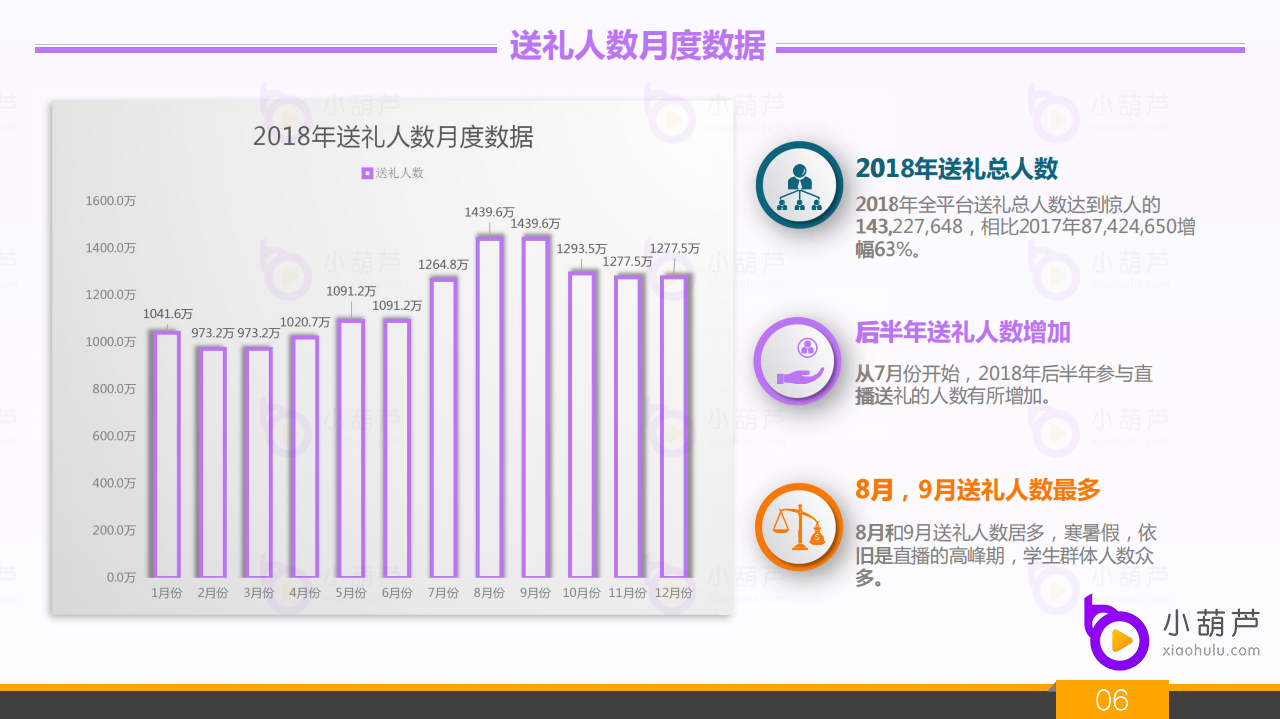
Task: Click the page number 06 tab
Action: [x=1113, y=700]
